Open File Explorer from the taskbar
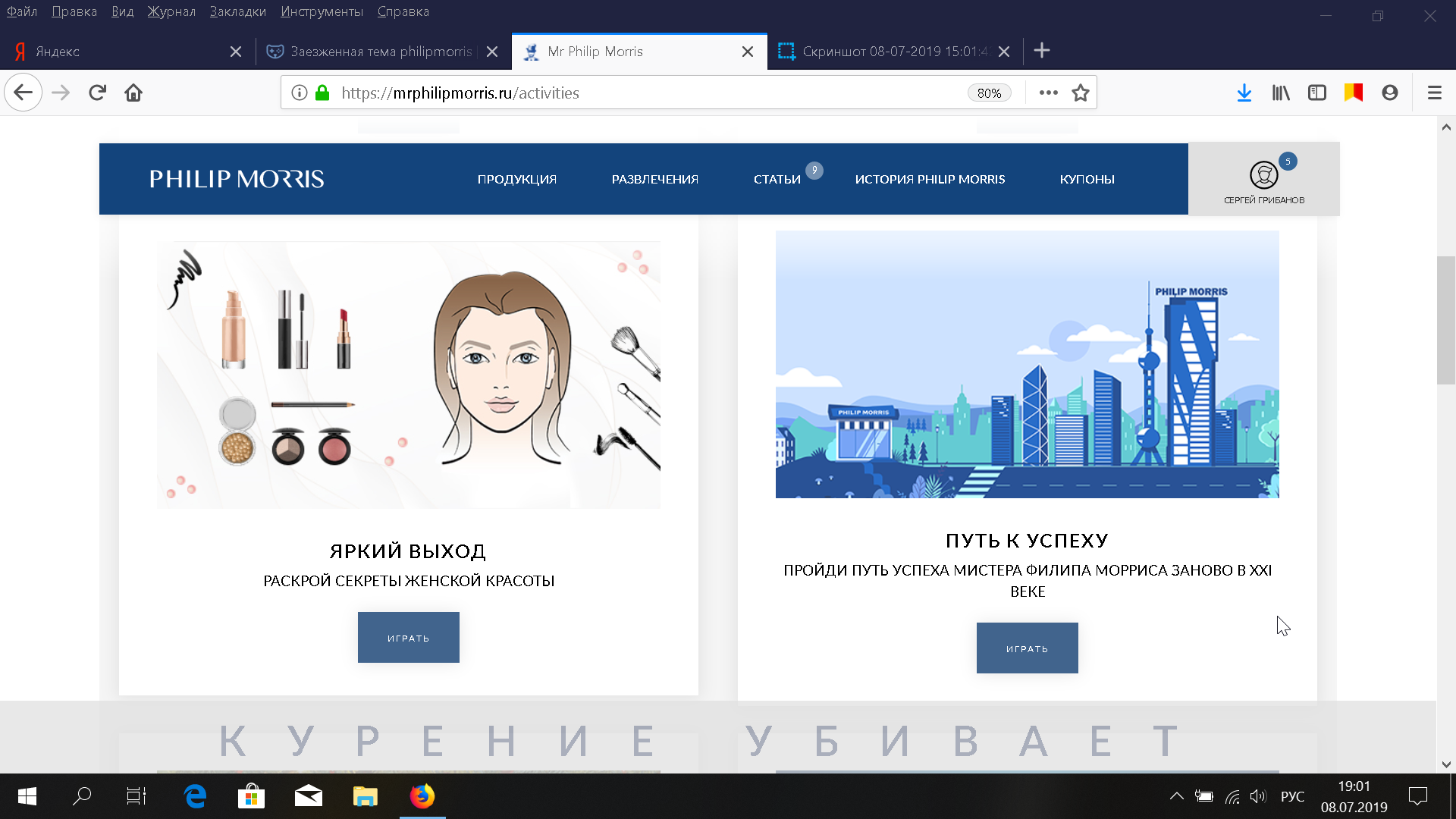 click(365, 796)
